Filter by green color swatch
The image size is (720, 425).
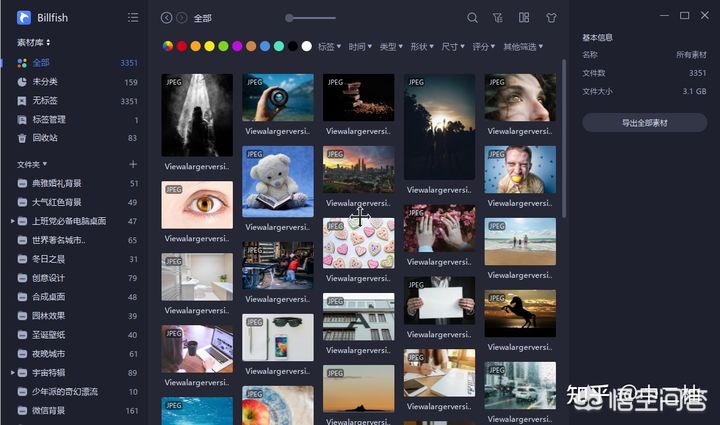coord(223,46)
